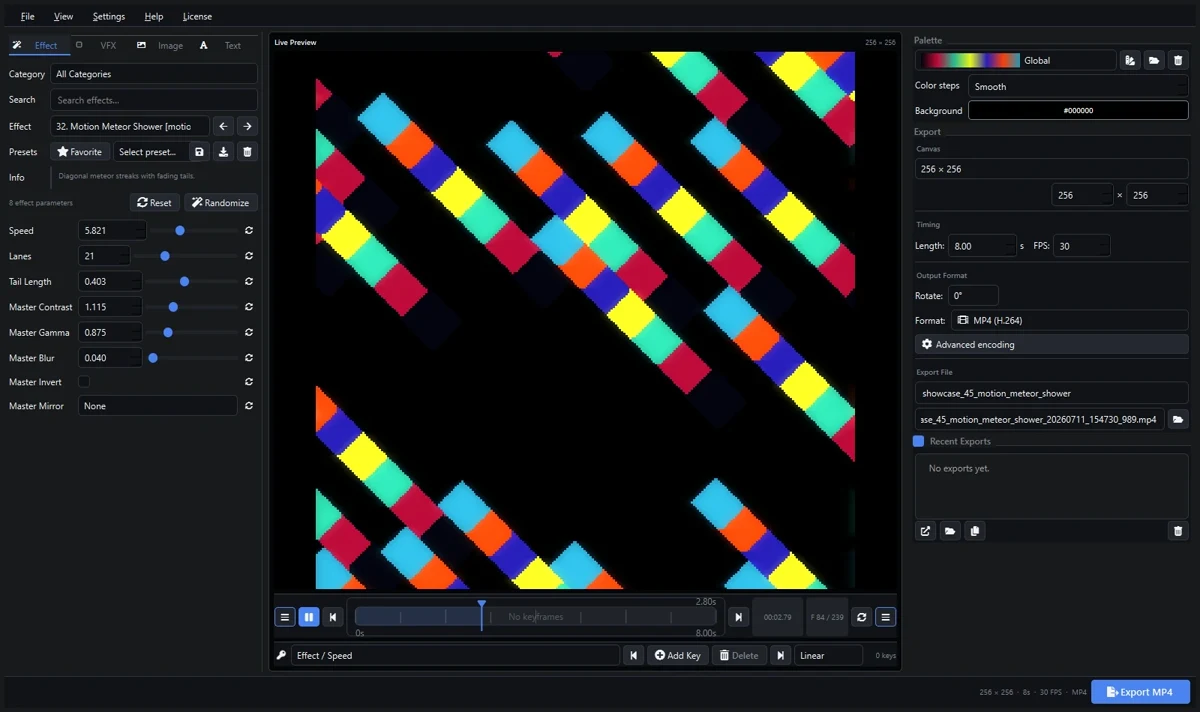This screenshot has height=712, width=1200.
Task: Browse for export file folder icon
Action: tap(1178, 419)
